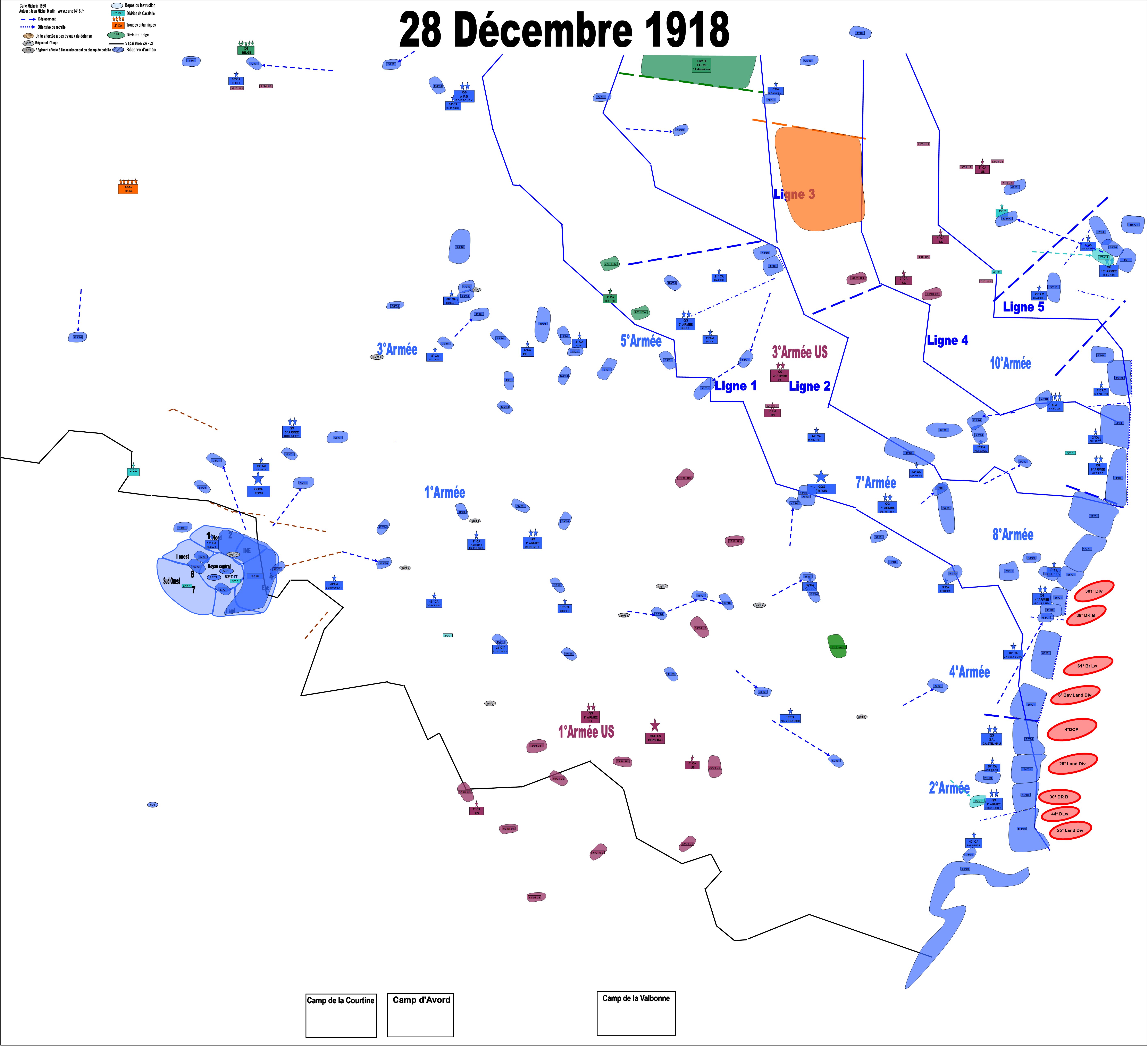This screenshot has width=1148, height=1046.
Task: Select the QG 7° ARMEE DE MITRY marker
Action: tap(887, 507)
